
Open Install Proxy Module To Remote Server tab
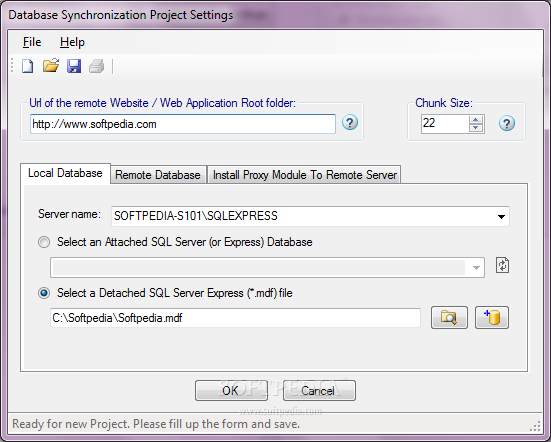[x=305, y=175]
